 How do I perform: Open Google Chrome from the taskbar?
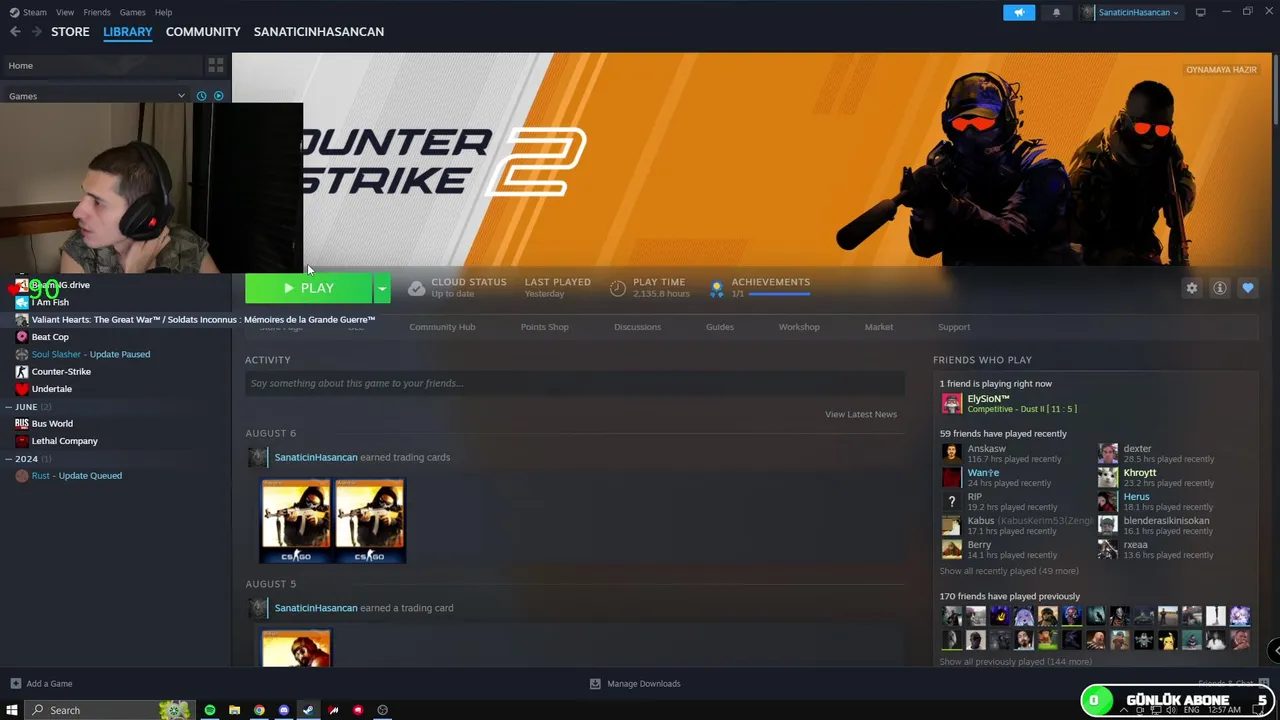(x=259, y=710)
